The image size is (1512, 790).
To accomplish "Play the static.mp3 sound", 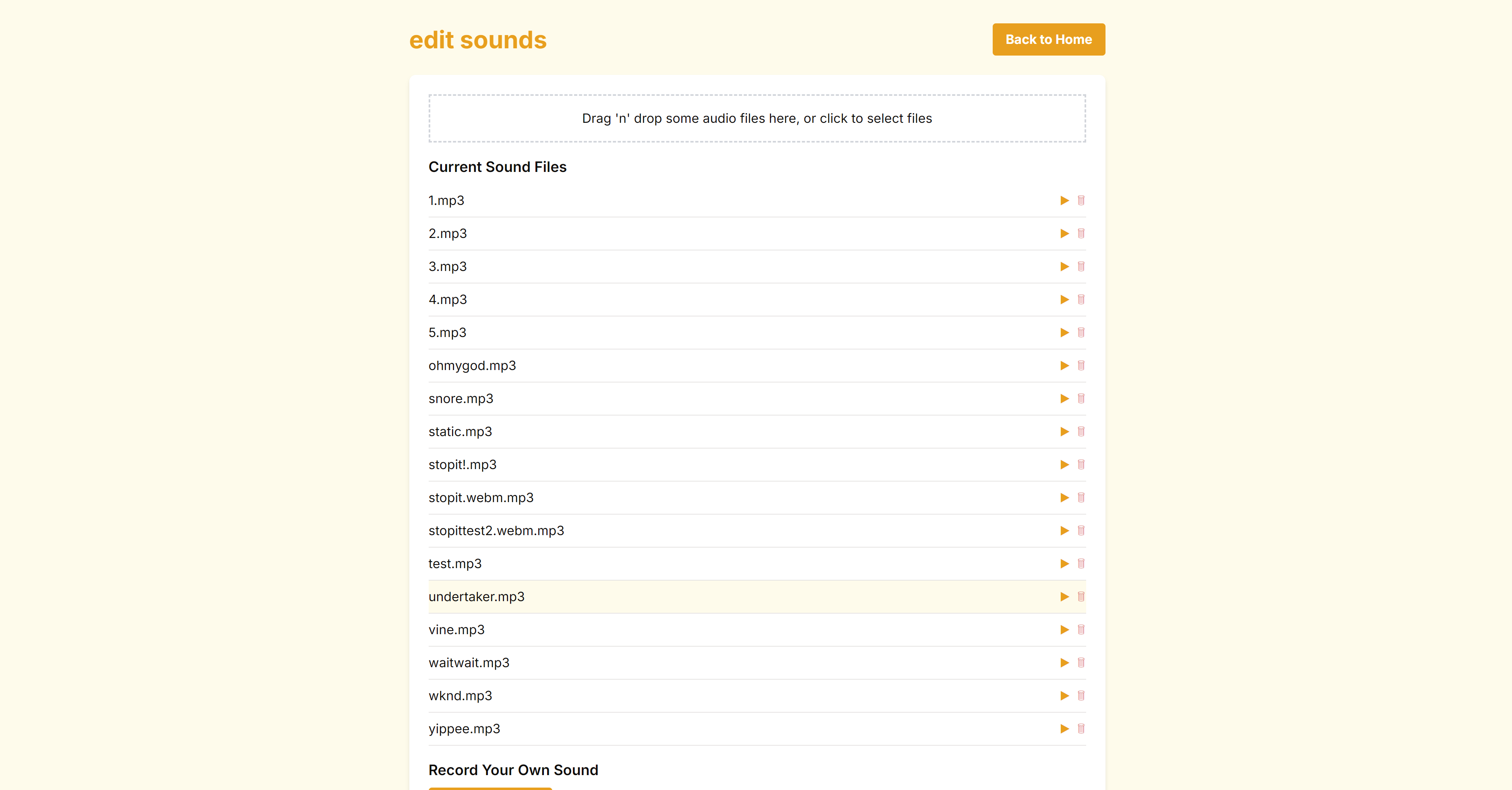I will point(1064,432).
